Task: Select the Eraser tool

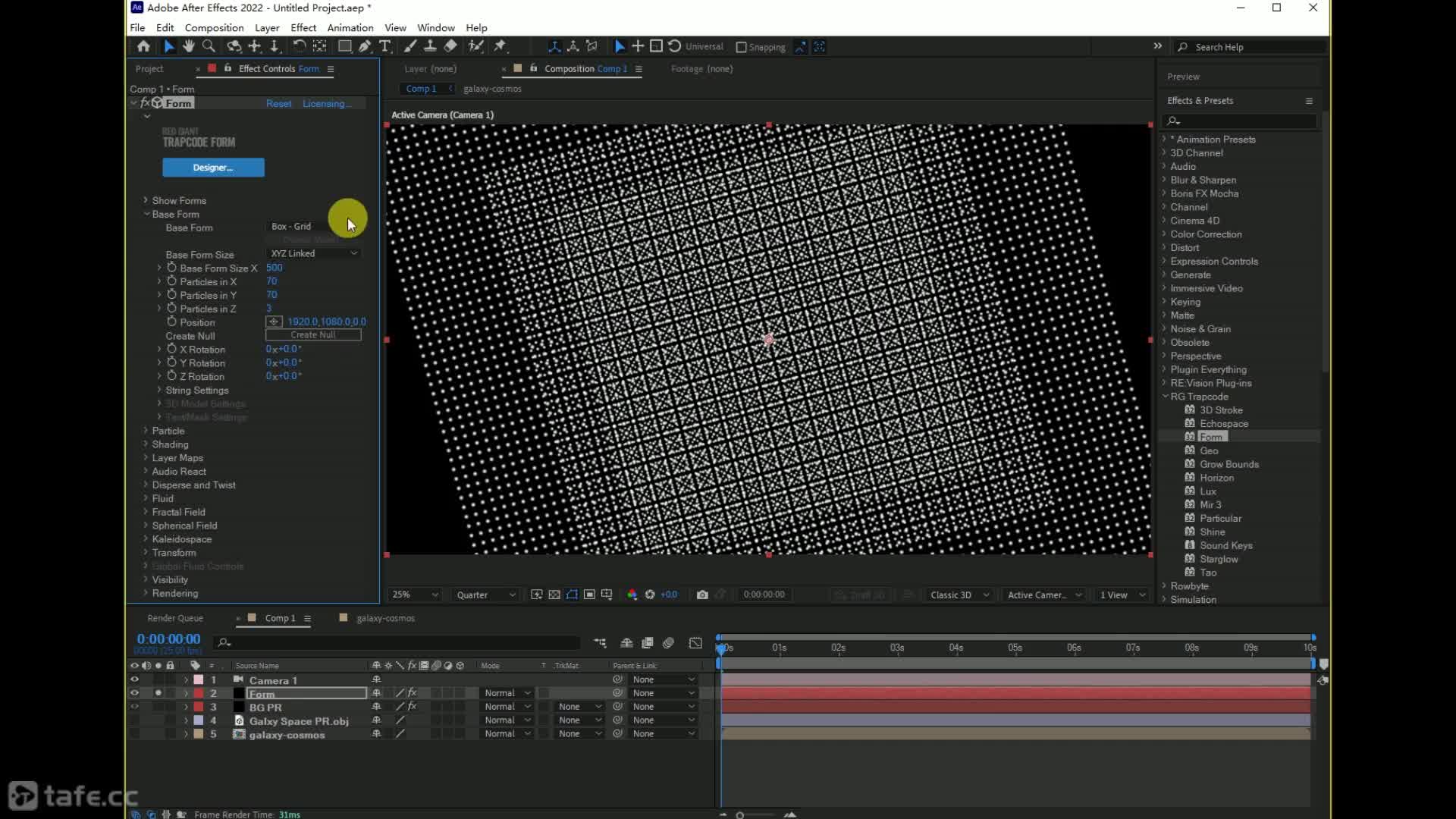Action: (450, 46)
